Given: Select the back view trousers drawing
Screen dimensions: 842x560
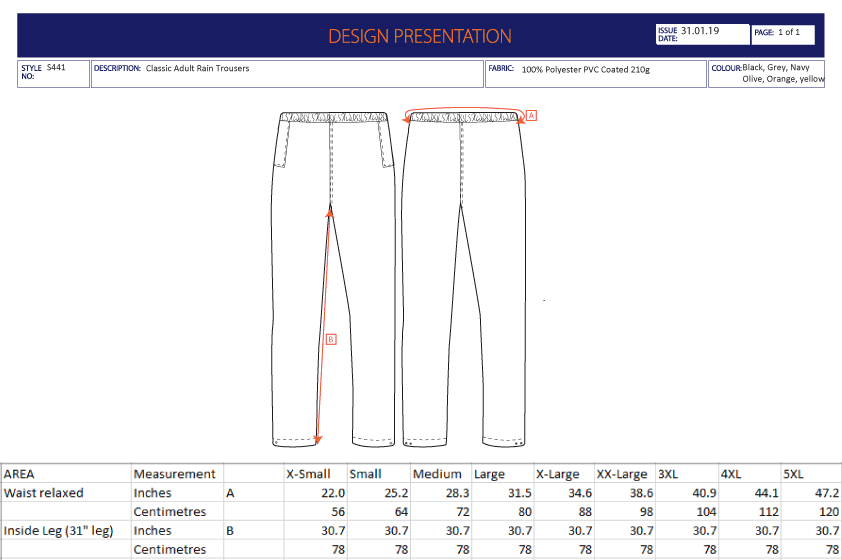Looking at the screenshot, I should (464, 279).
